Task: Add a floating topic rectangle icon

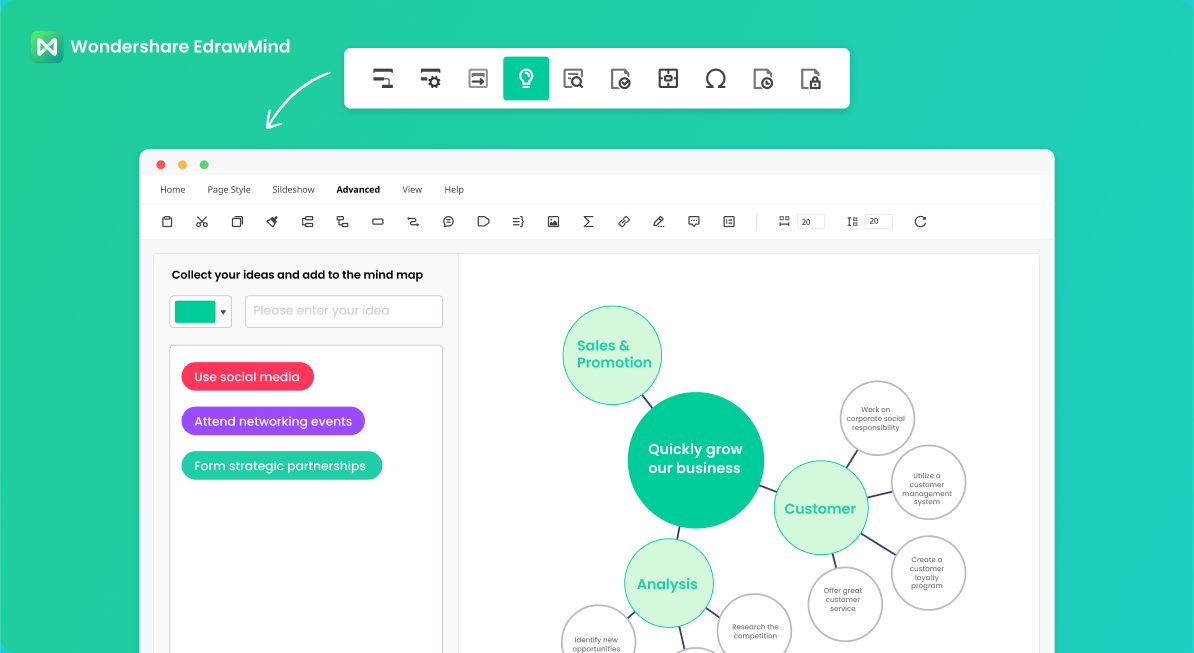Action: (x=378, y=221)
